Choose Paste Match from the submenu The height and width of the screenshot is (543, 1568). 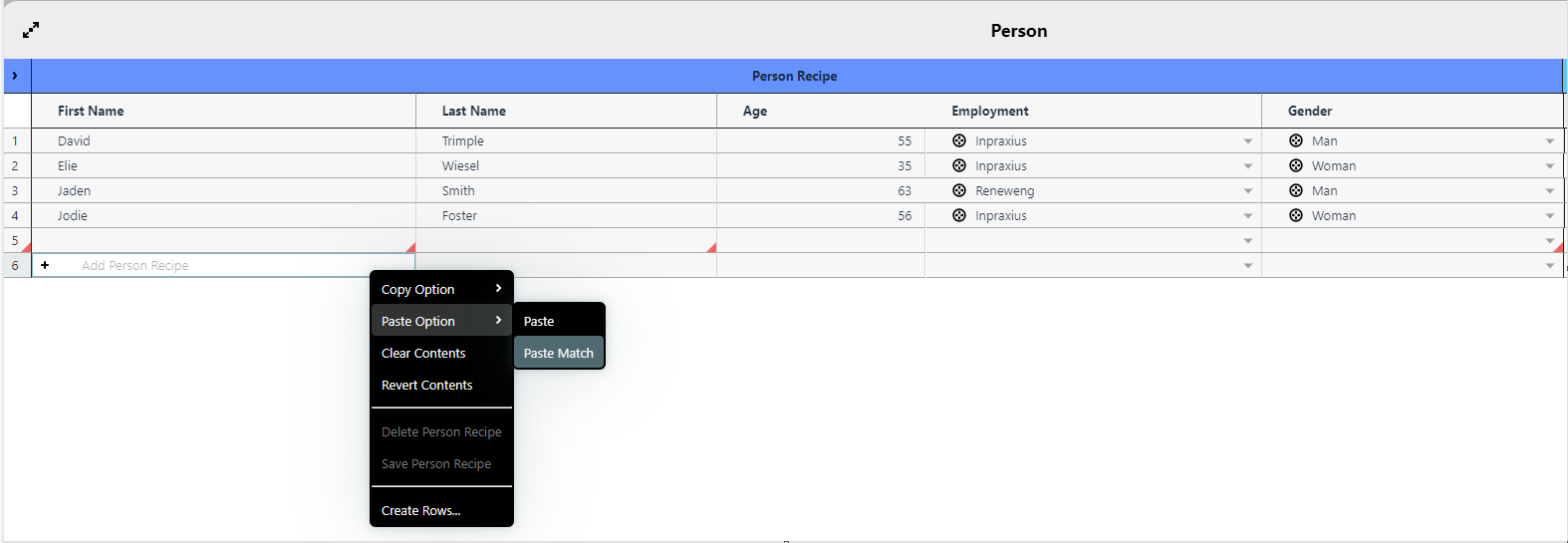click(x=559, y=353)
